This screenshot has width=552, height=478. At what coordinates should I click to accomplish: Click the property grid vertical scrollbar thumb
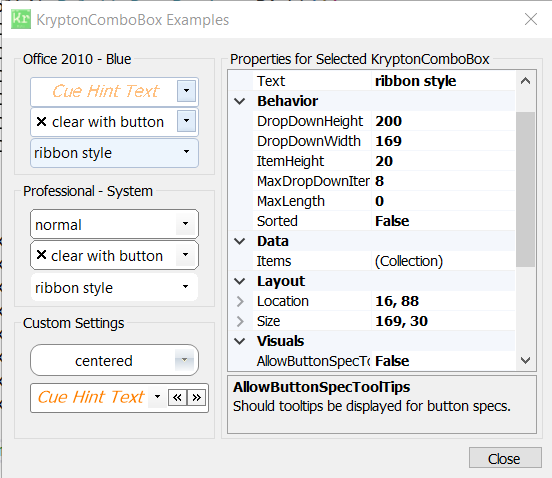(526, 189)
